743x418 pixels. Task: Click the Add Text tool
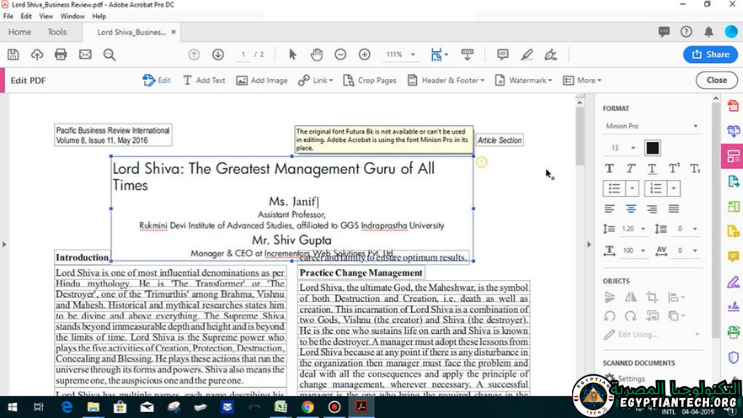point(203,80)
